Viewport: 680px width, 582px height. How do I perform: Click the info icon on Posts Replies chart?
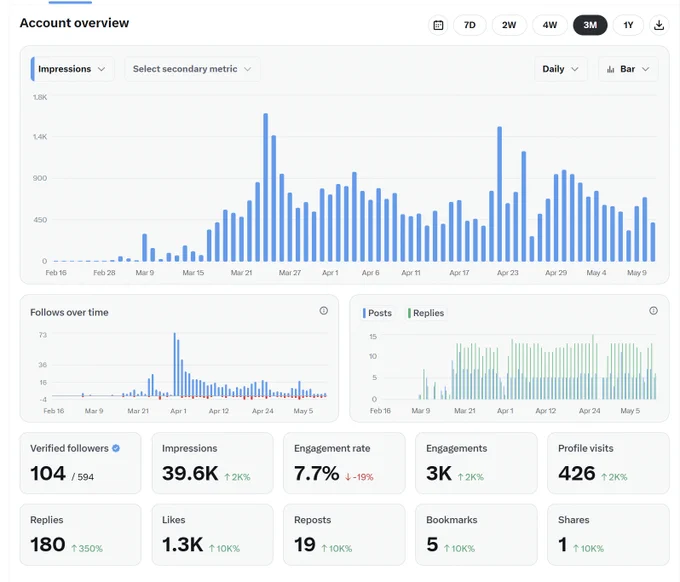pos(653,311)
